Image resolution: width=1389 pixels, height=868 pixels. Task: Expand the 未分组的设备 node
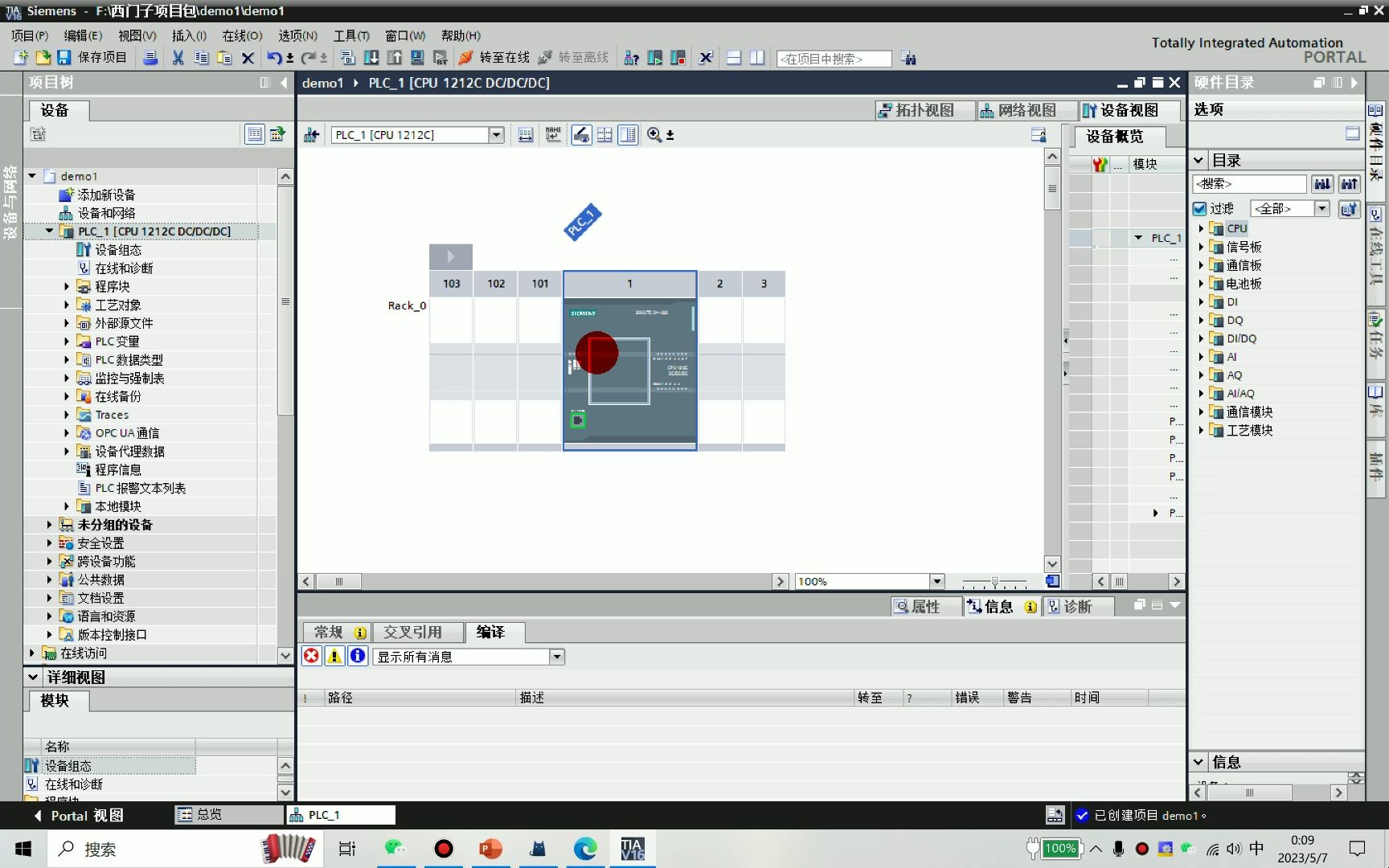[49, 525]
